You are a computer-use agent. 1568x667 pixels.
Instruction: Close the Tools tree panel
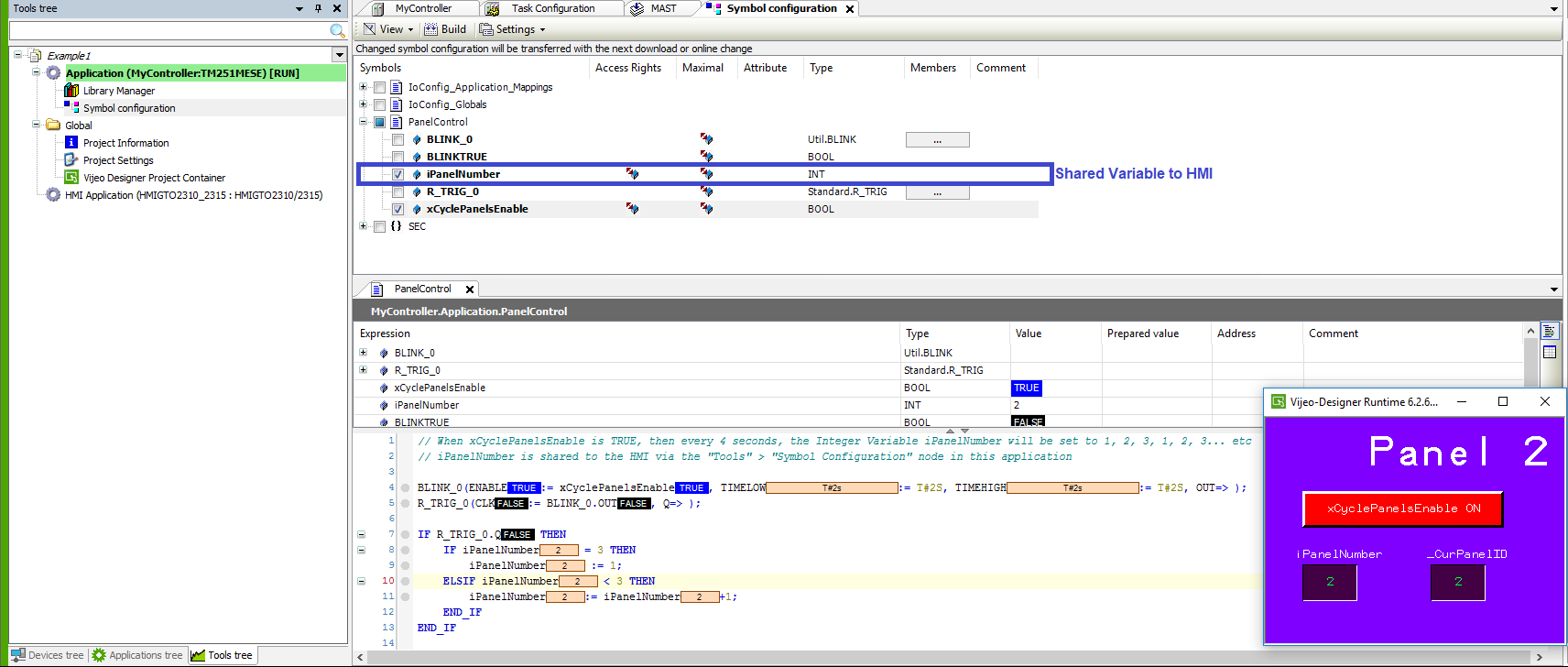[x=337, y=8]
